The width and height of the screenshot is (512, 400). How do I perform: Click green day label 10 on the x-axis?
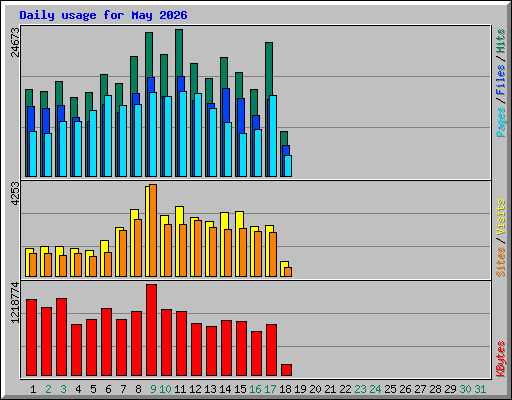tap(165, 389)
